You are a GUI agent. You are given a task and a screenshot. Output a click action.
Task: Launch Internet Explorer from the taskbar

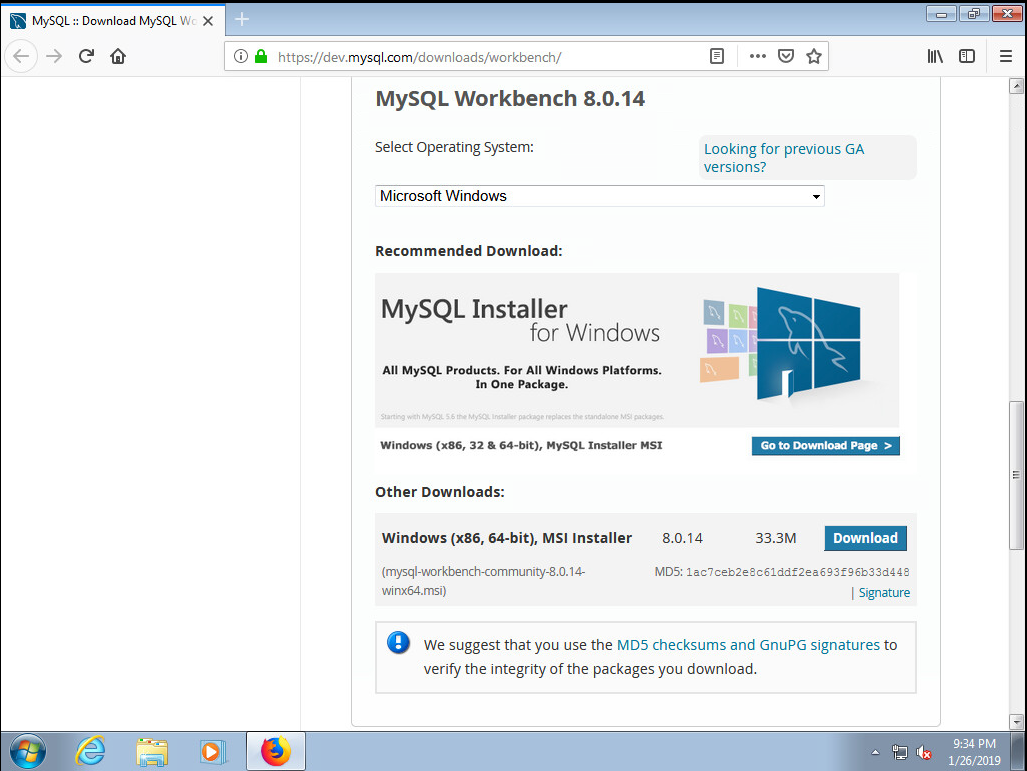90,751
